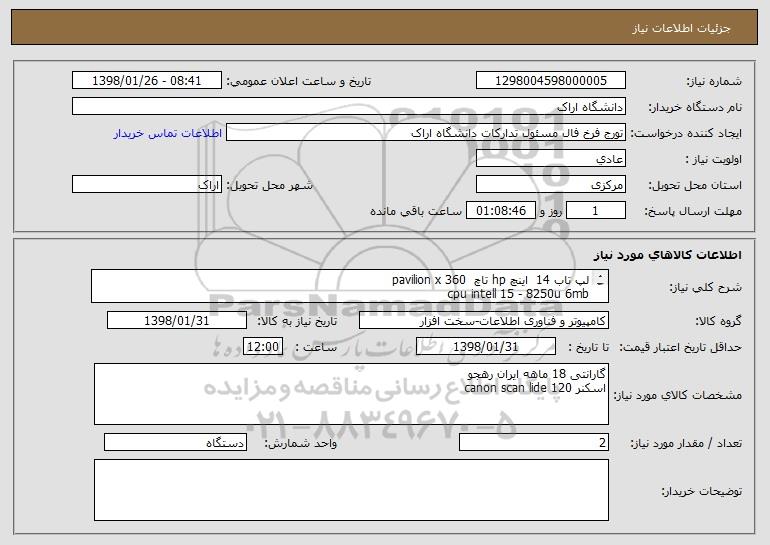Click the text گارانتی 18 ماهه ایران رهجو
Screen dimensions: 770x545
(536, 375)
